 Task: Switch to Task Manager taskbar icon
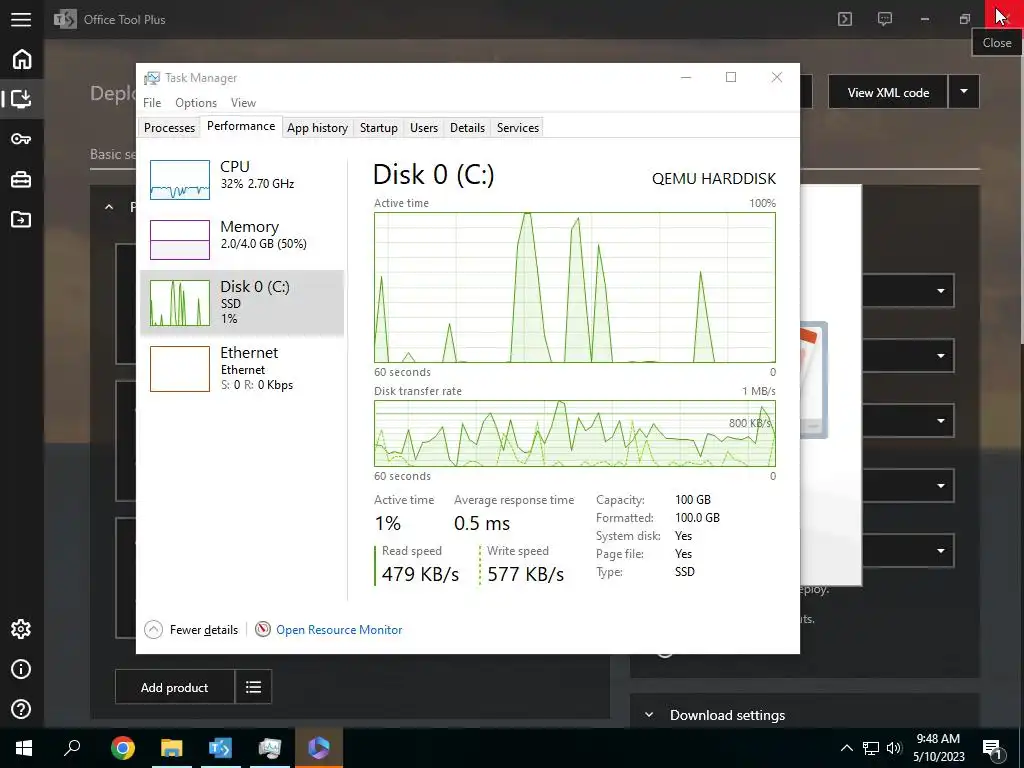269,748
